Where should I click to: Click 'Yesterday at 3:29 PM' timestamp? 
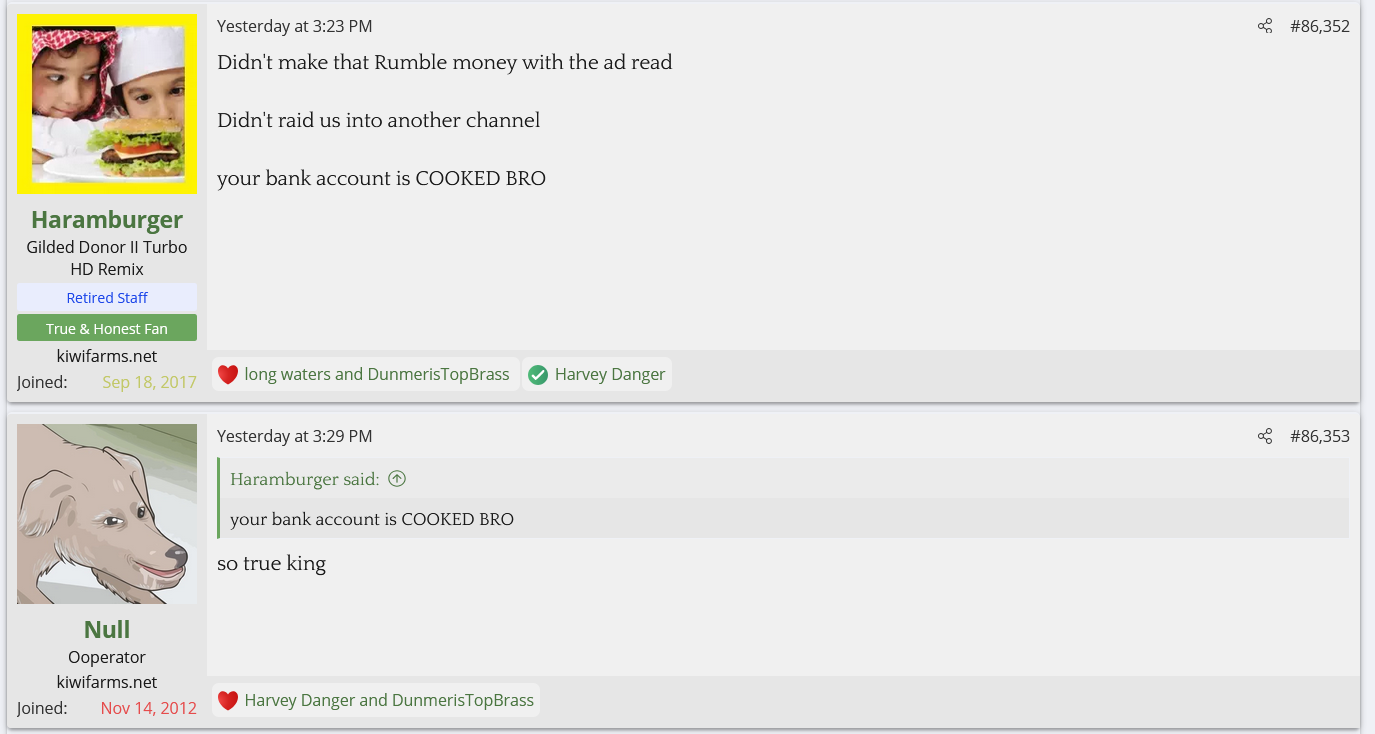[x=294, y=436]
